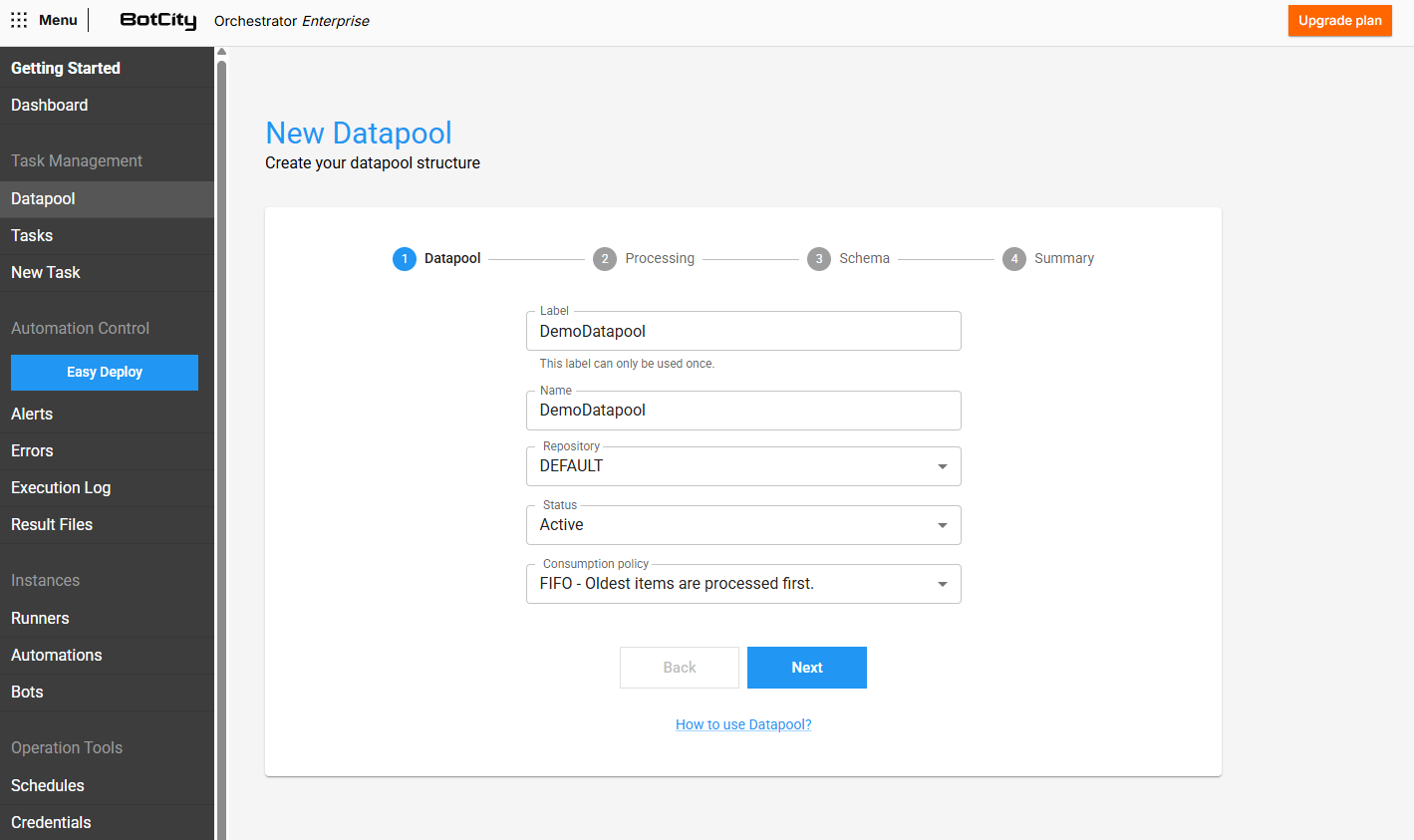Select step 3 Schema circle
The width and height of the screenshot is (1414, 840).
(819, 259)
